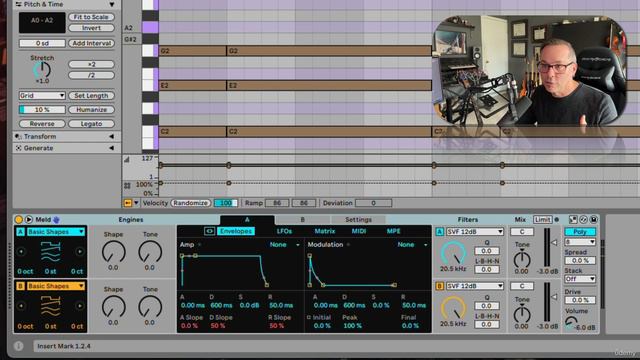Screen dimensions: 640x360
Task: Click Mix section engine A pan field C
Action: click(522, 232)
